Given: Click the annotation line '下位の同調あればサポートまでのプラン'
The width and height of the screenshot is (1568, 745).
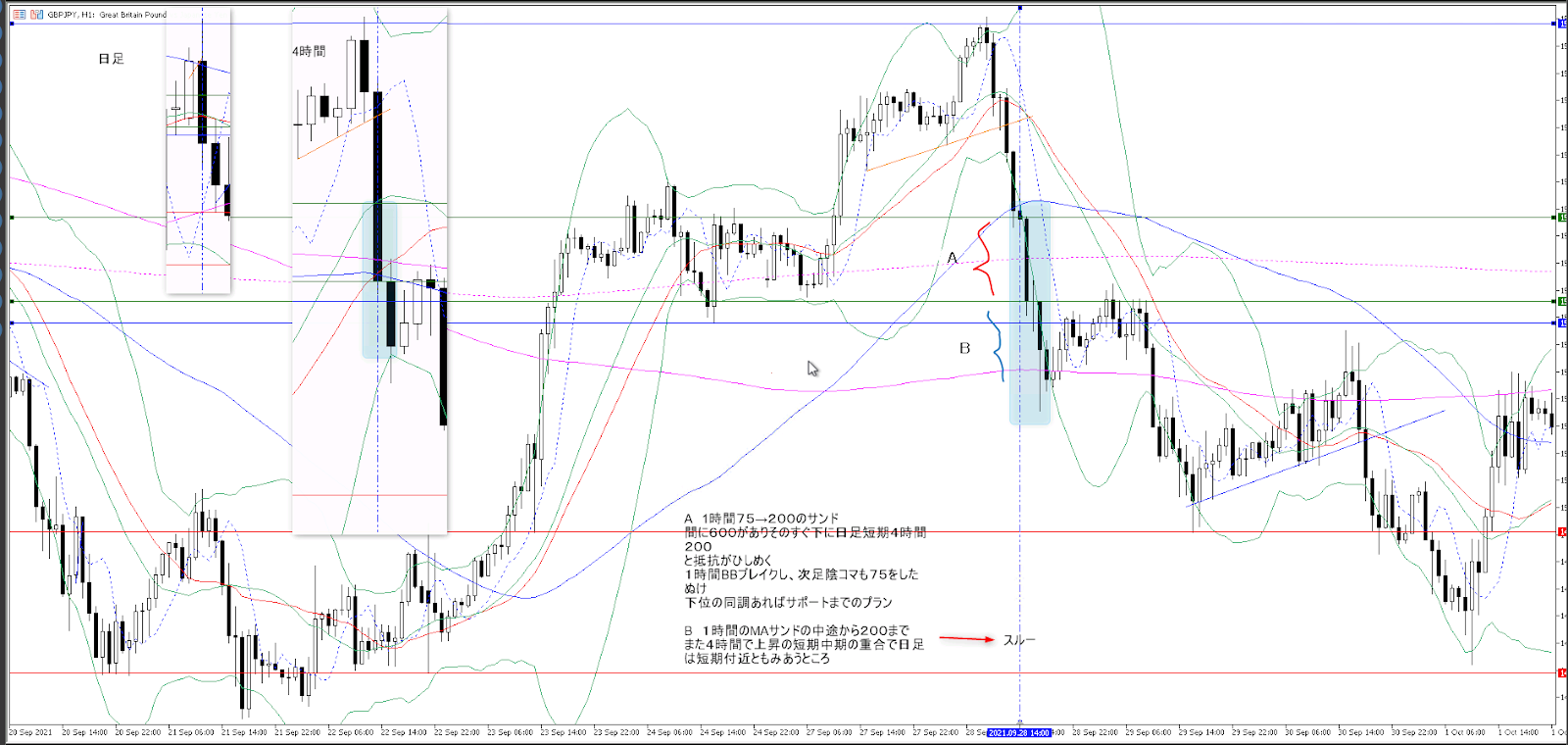Looking at the screenshot, I should pos(788,603).
